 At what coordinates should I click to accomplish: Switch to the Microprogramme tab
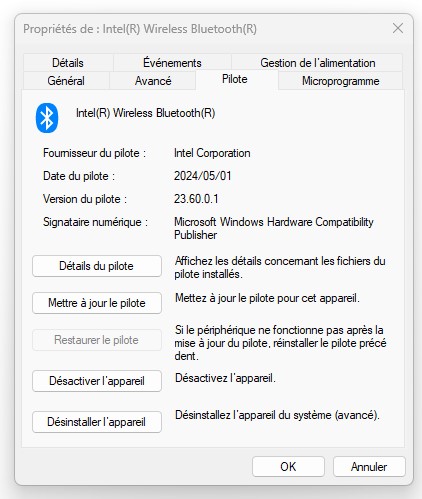[340, 81]
